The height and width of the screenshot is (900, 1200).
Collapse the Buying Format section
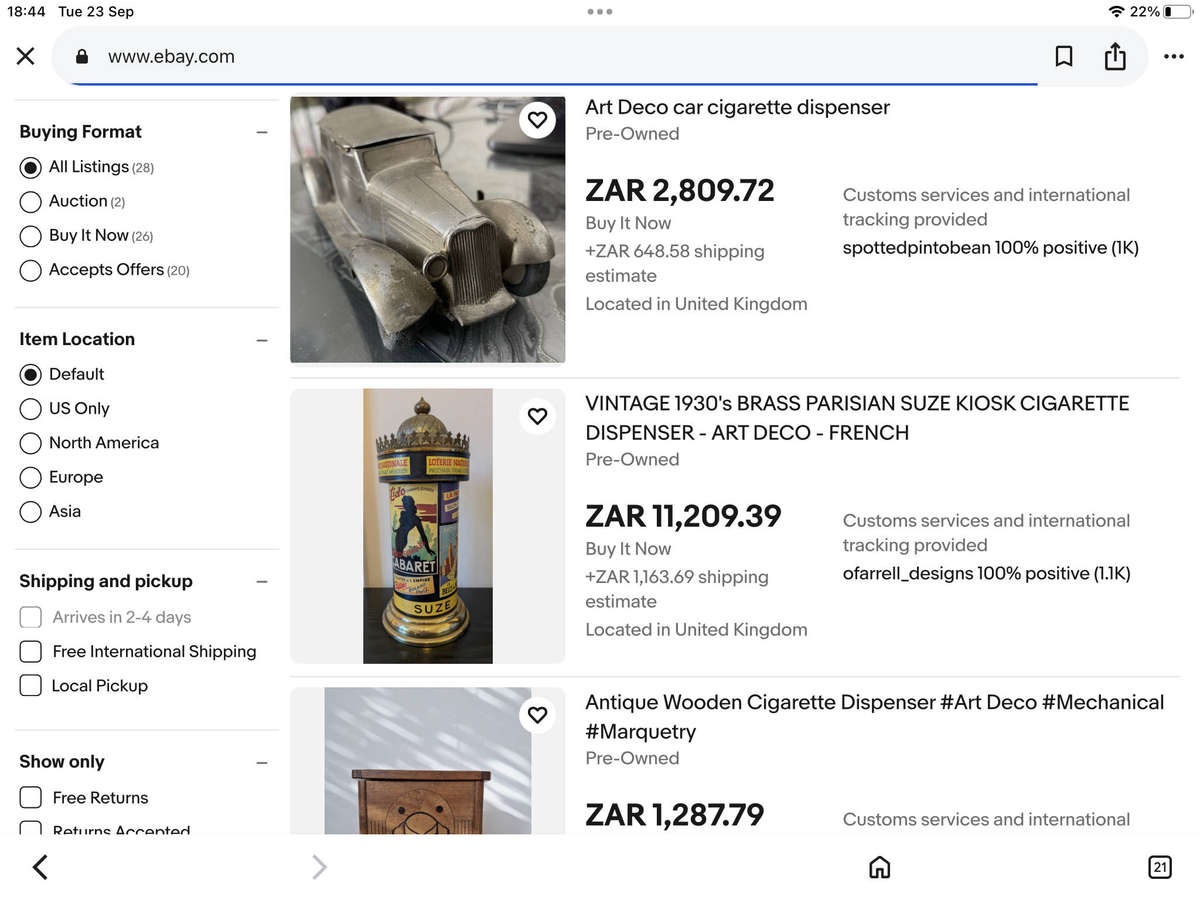tap(262, 132)
